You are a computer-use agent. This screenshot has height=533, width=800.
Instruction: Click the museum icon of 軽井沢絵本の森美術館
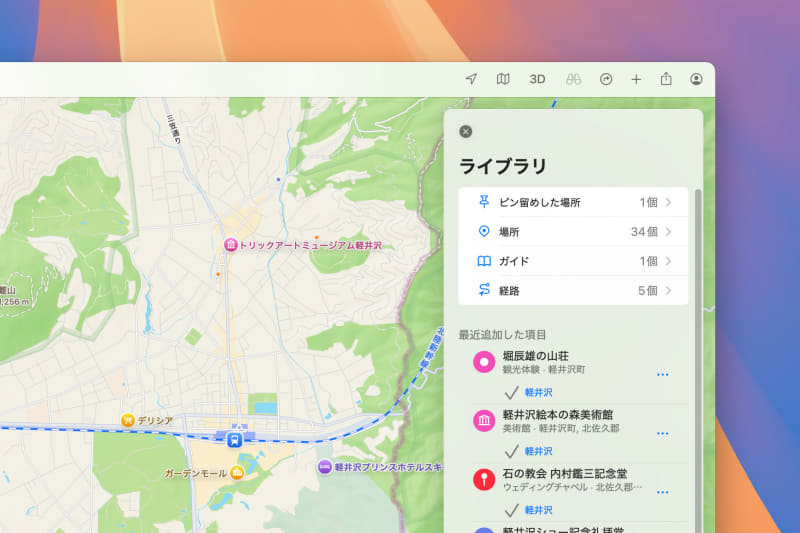click(484, 421)
